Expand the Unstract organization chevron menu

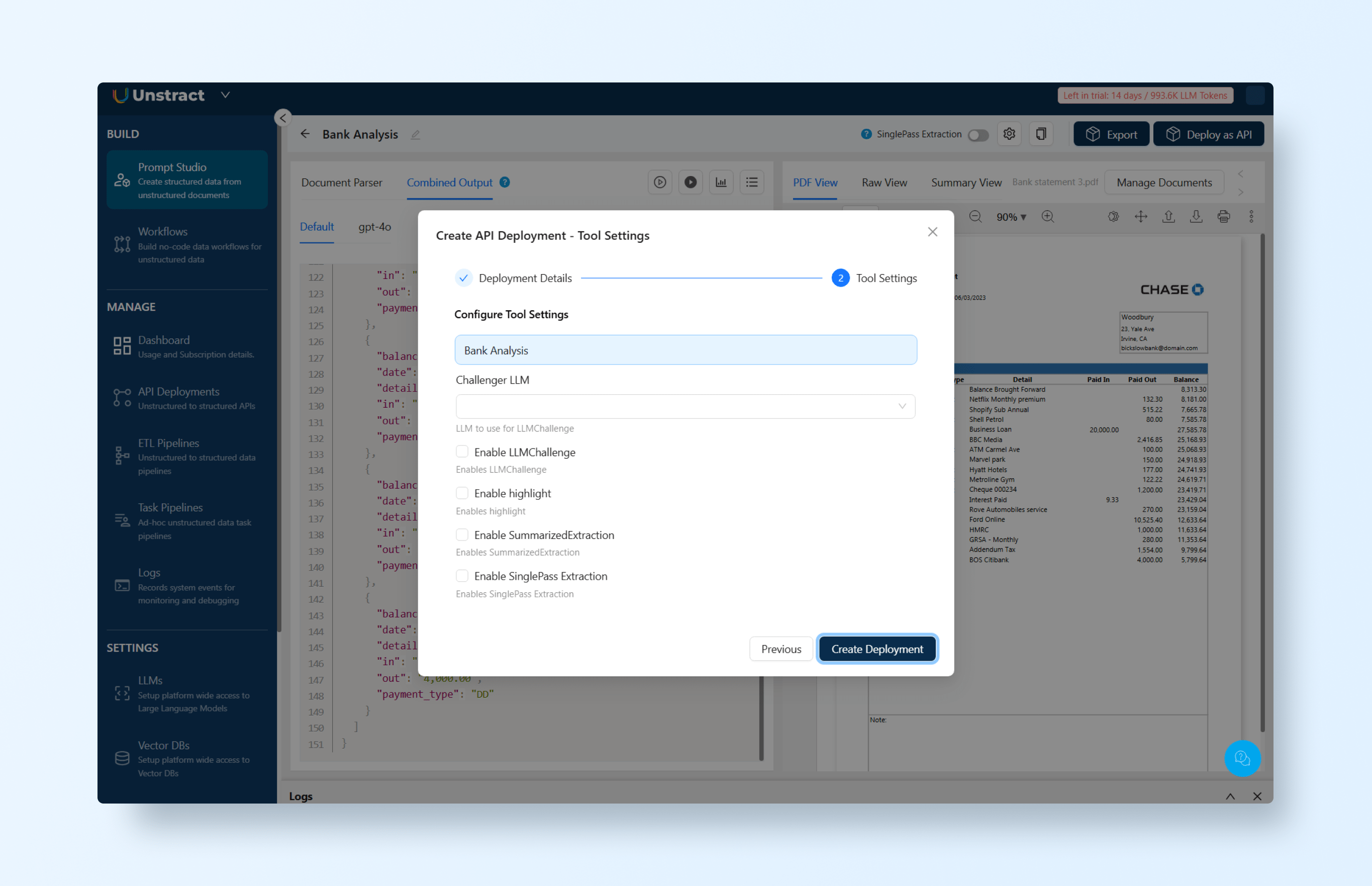226,95
